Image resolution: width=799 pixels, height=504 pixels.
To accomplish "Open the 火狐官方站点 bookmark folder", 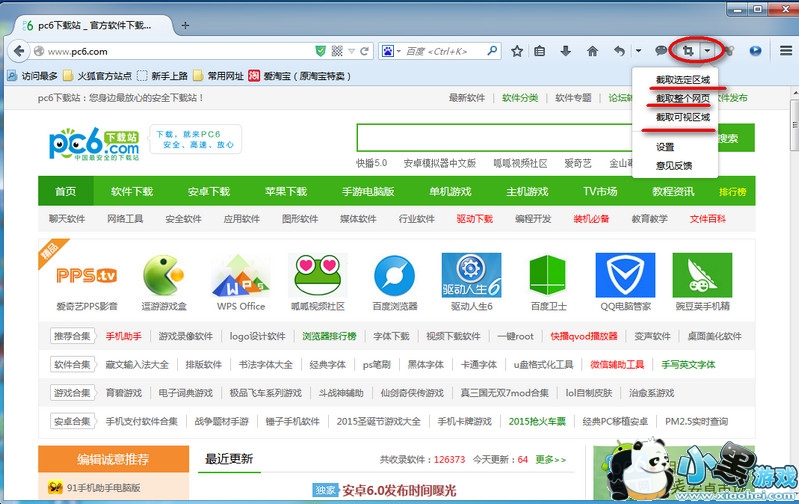I will click(97, 76).
